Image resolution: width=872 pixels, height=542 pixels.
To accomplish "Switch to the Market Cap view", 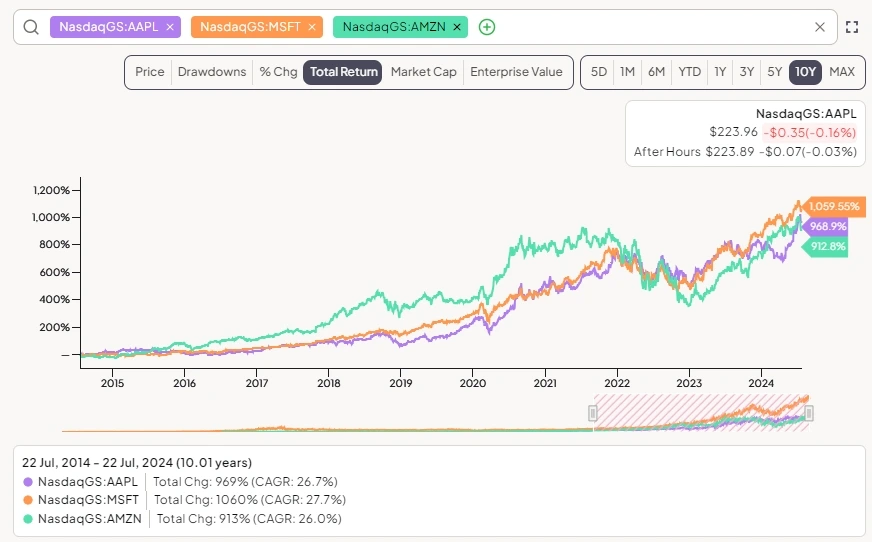I will pyautogui.click(x=423, y=72).
